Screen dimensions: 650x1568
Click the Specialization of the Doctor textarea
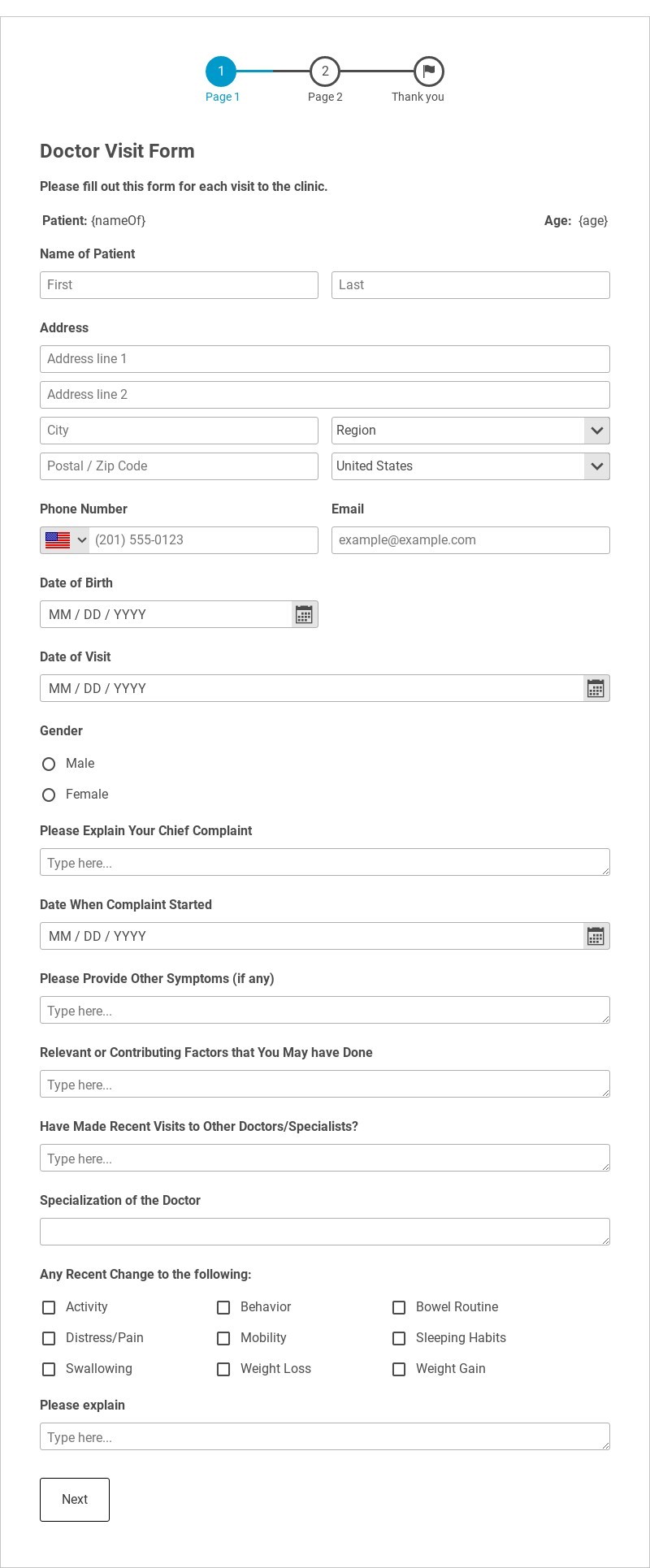point(325,1232)
